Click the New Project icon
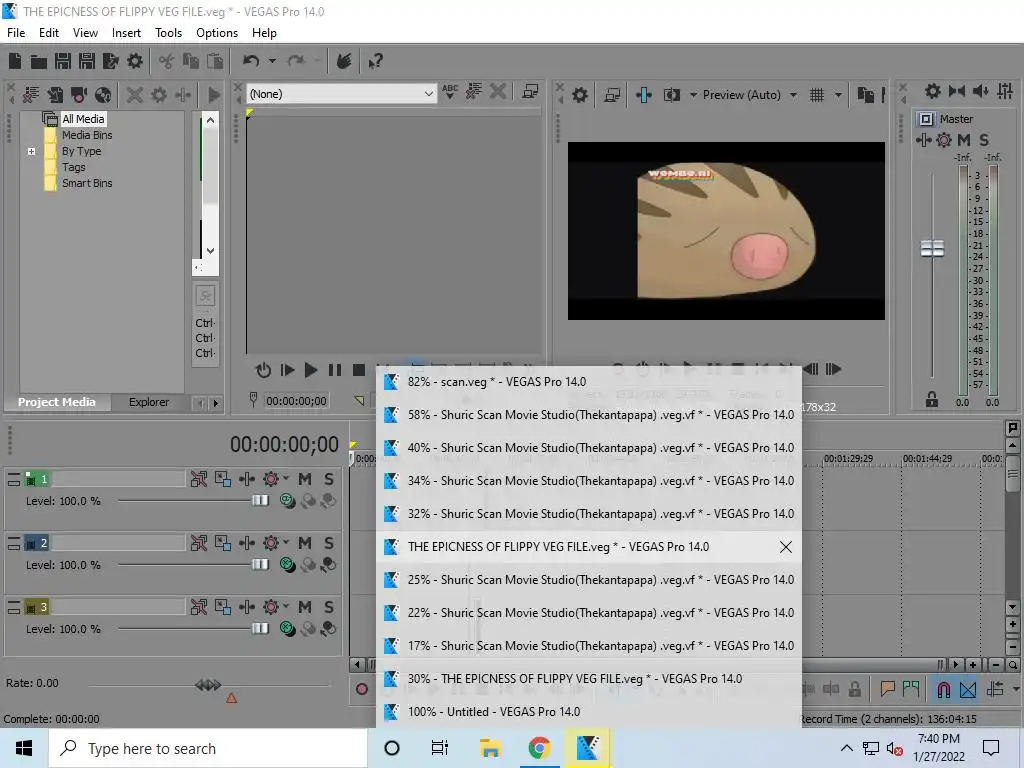 15,61
